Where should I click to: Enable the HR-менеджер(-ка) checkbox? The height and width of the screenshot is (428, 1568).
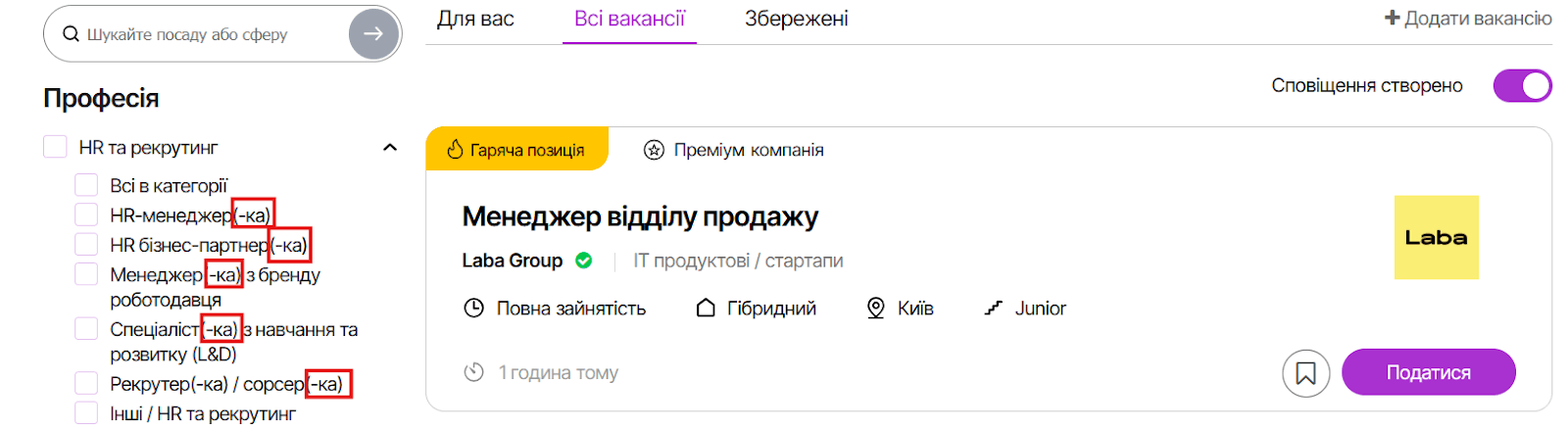(86, 214)
